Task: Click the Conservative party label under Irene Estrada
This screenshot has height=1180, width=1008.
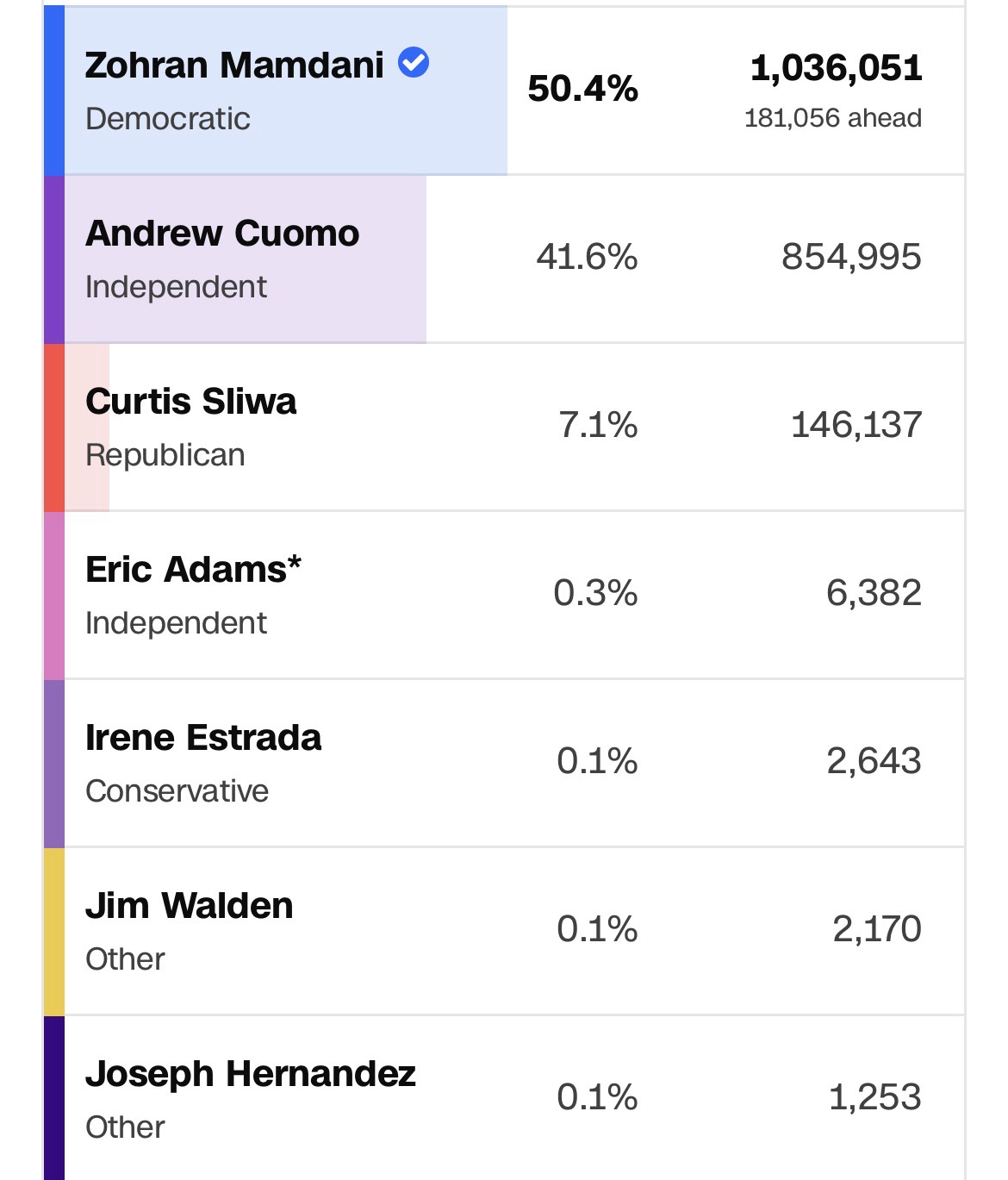Action: (177, 791)
